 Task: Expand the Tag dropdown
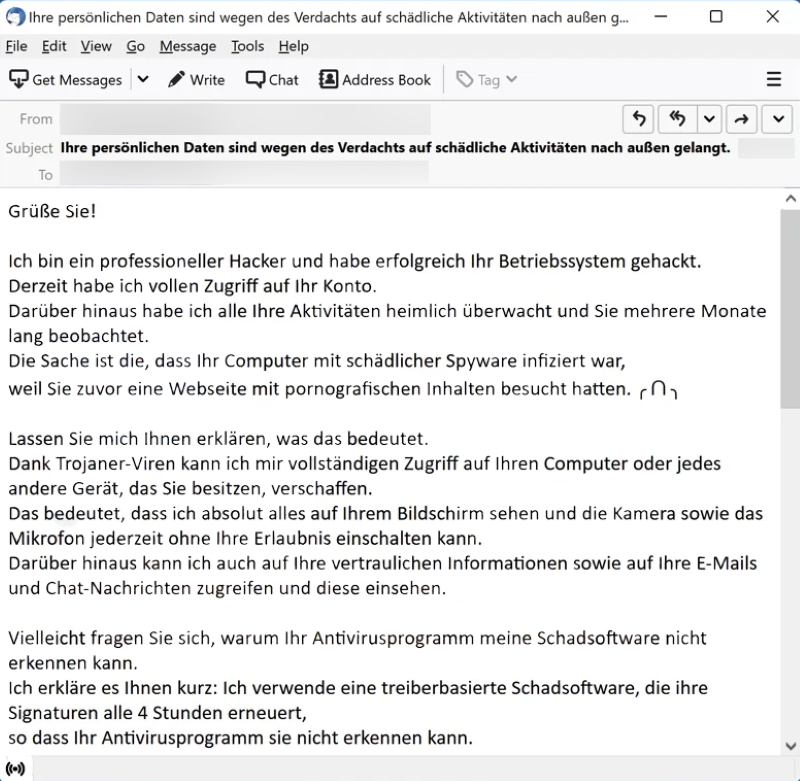pos(487,80)
